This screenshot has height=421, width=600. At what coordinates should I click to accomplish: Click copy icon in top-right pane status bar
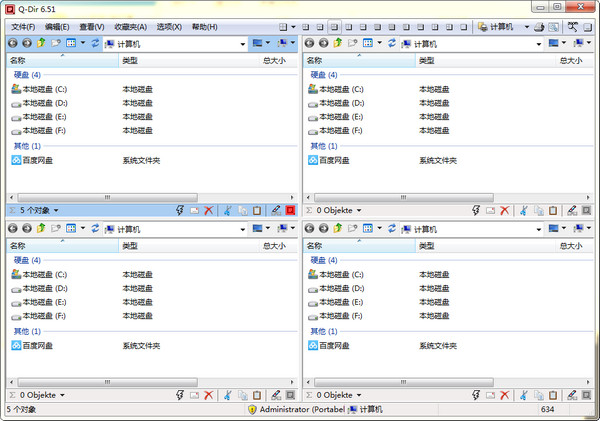point(539,210)
